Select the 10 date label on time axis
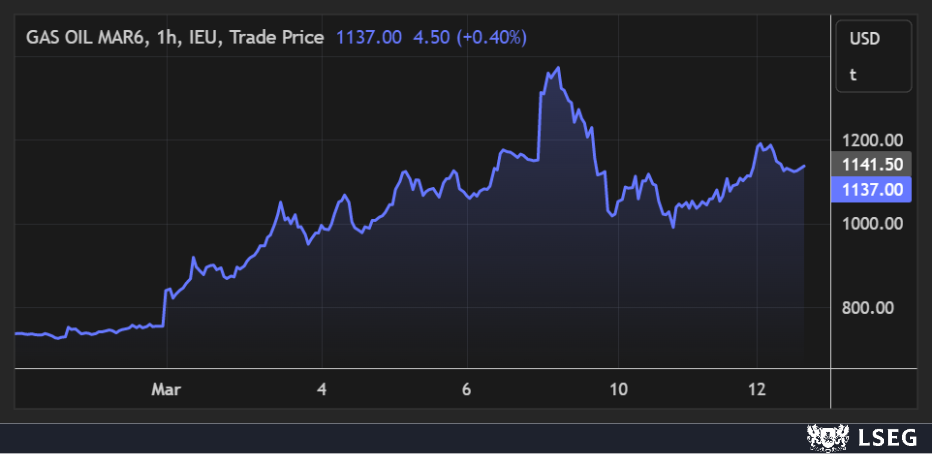Viewport: 933px width, 454px height. click(x=618, y=389)
